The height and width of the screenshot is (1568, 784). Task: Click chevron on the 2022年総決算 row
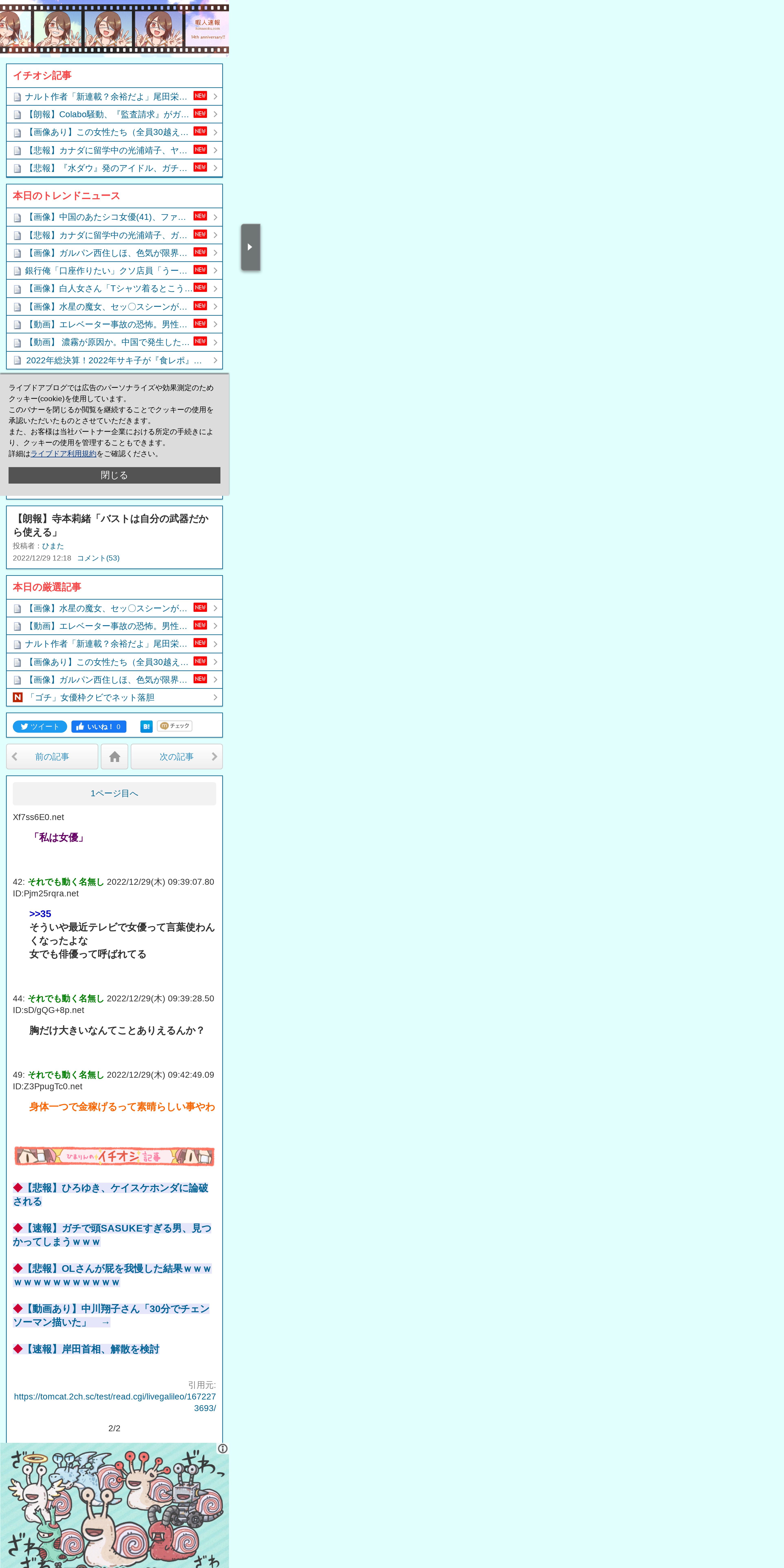pyautogui.click(x=216, y=360)
